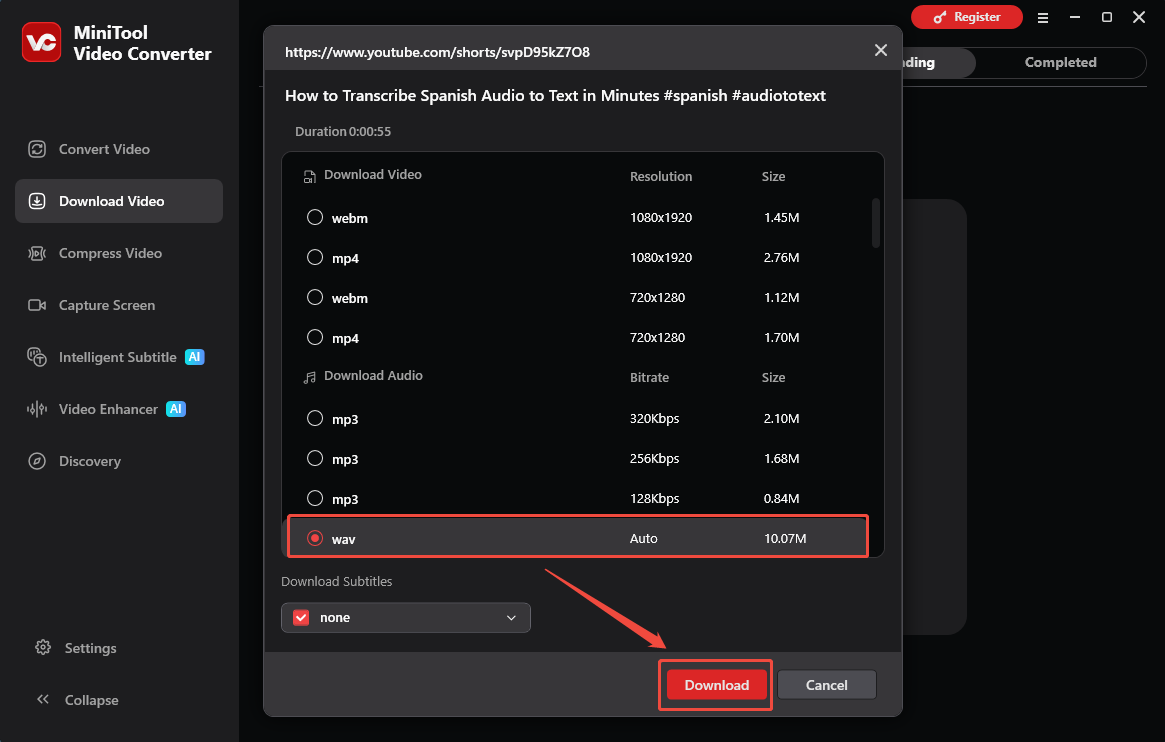Select the webm 1080x1920 radio button
The height and width of the screenshot is (742, 1165).
(315, 218)
